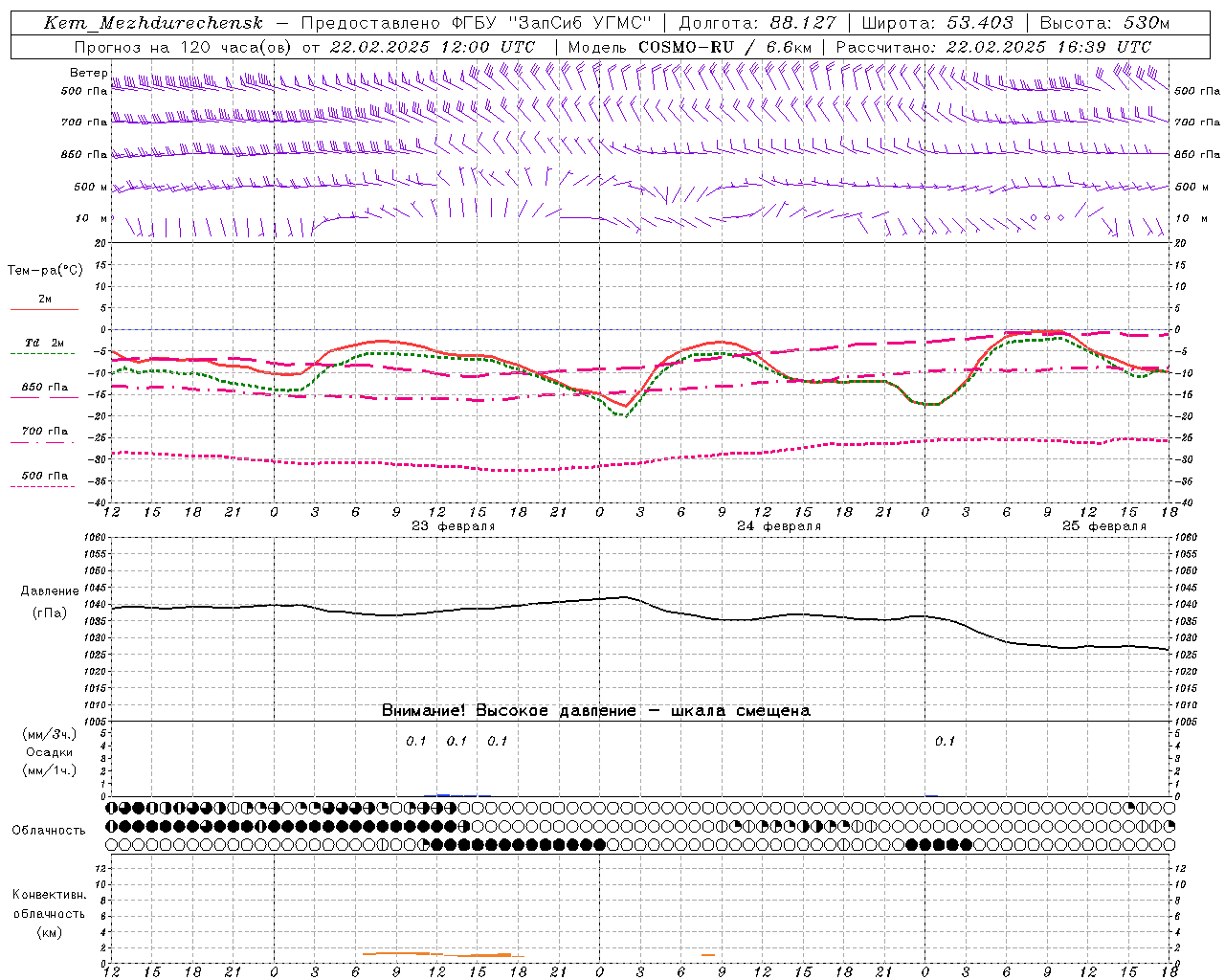
Task: Click the calculation time Рассчитано: 22.02.2025 16:39 UTC
Action: [x=993, y=46]
